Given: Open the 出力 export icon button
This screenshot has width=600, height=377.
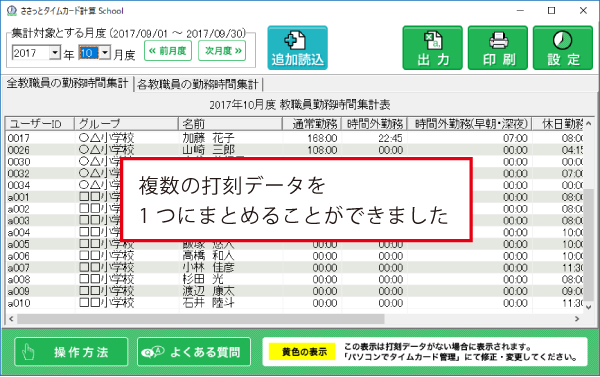Looking at the screenshot, I should 432,48.
